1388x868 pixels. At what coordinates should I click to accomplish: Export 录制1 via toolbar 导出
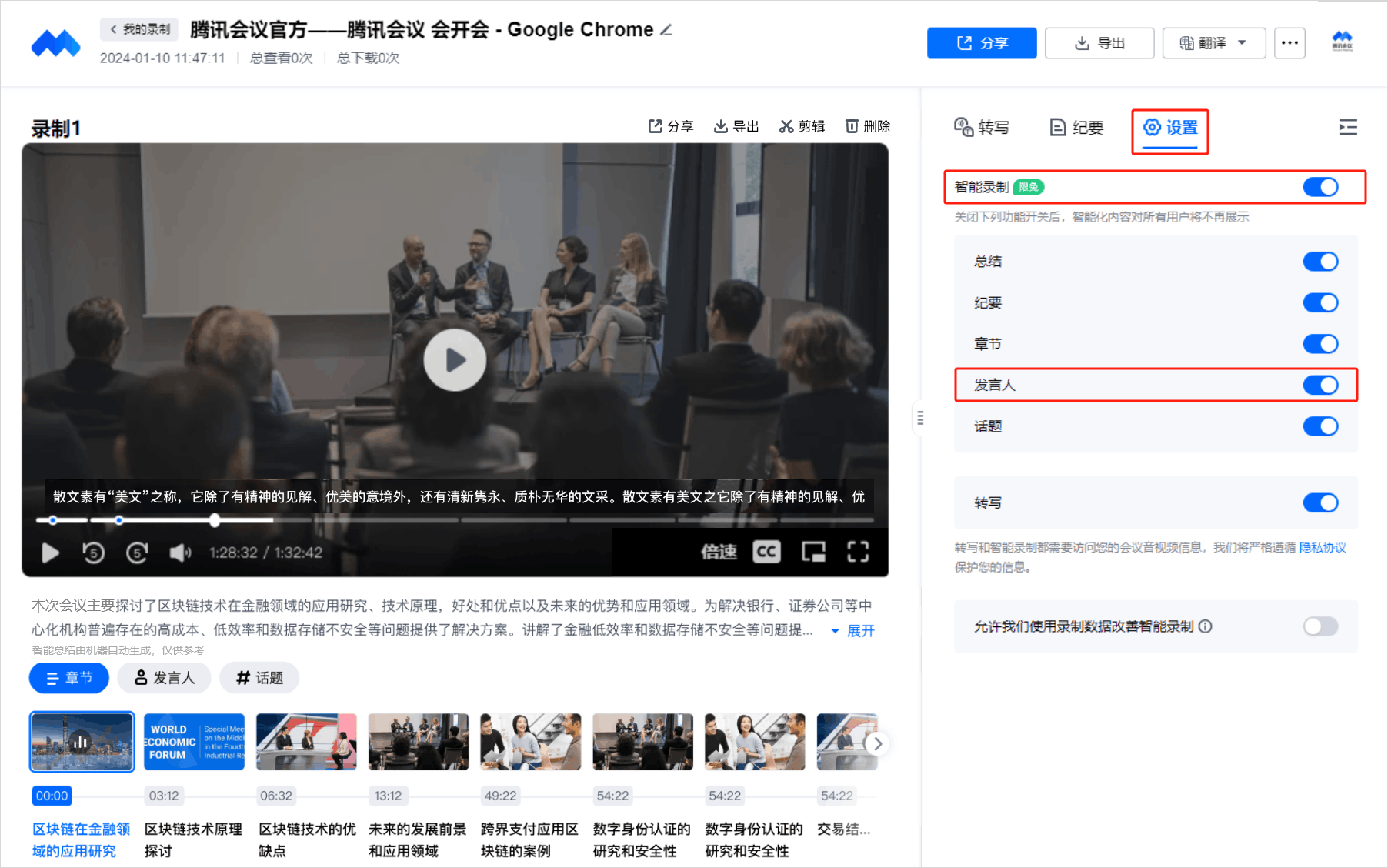(736, 126)
